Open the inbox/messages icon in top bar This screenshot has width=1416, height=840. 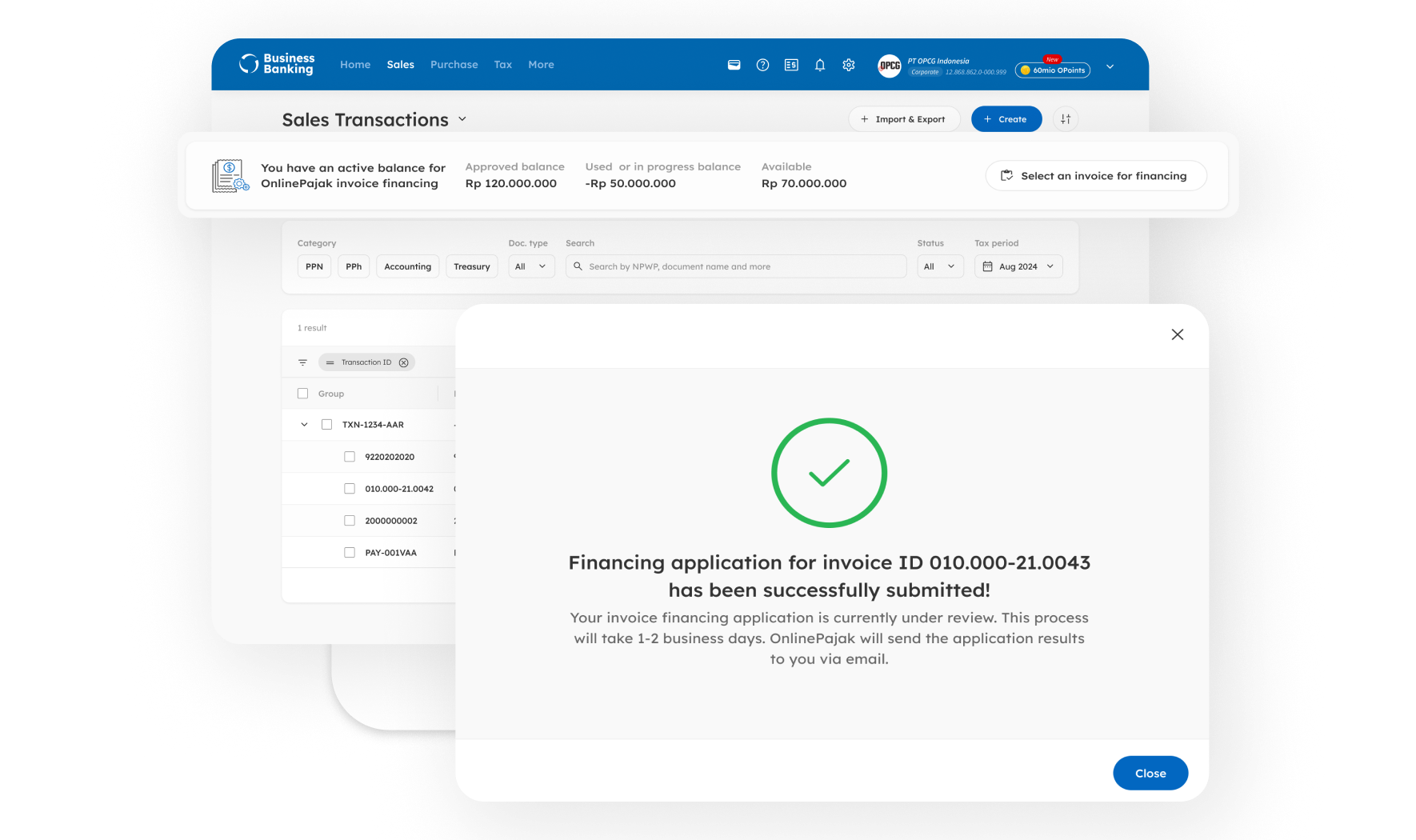[734, 65]
